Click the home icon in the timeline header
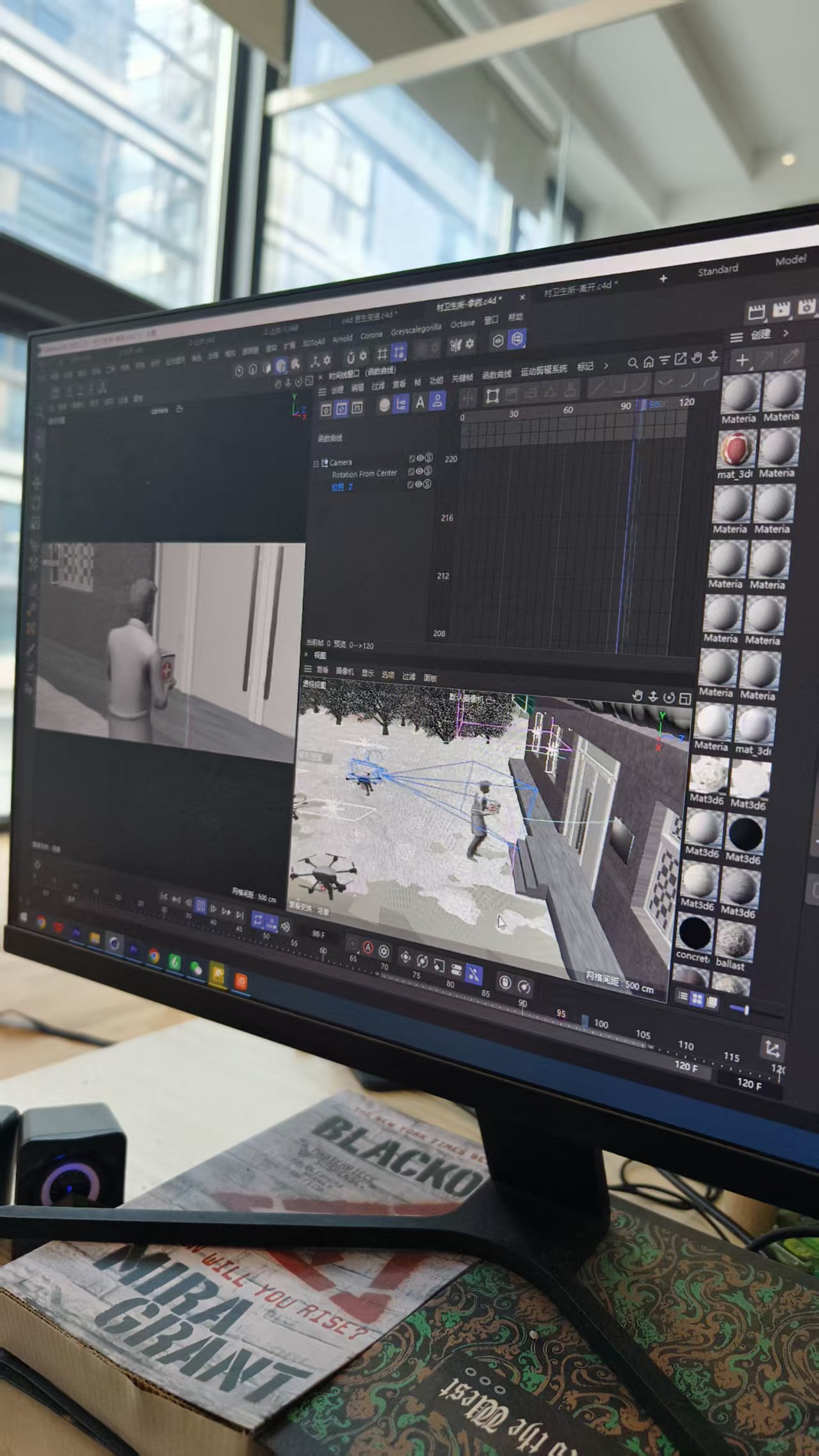This screenshot has height=1456, width=819. pyautogui.click(x=649, y=362)
